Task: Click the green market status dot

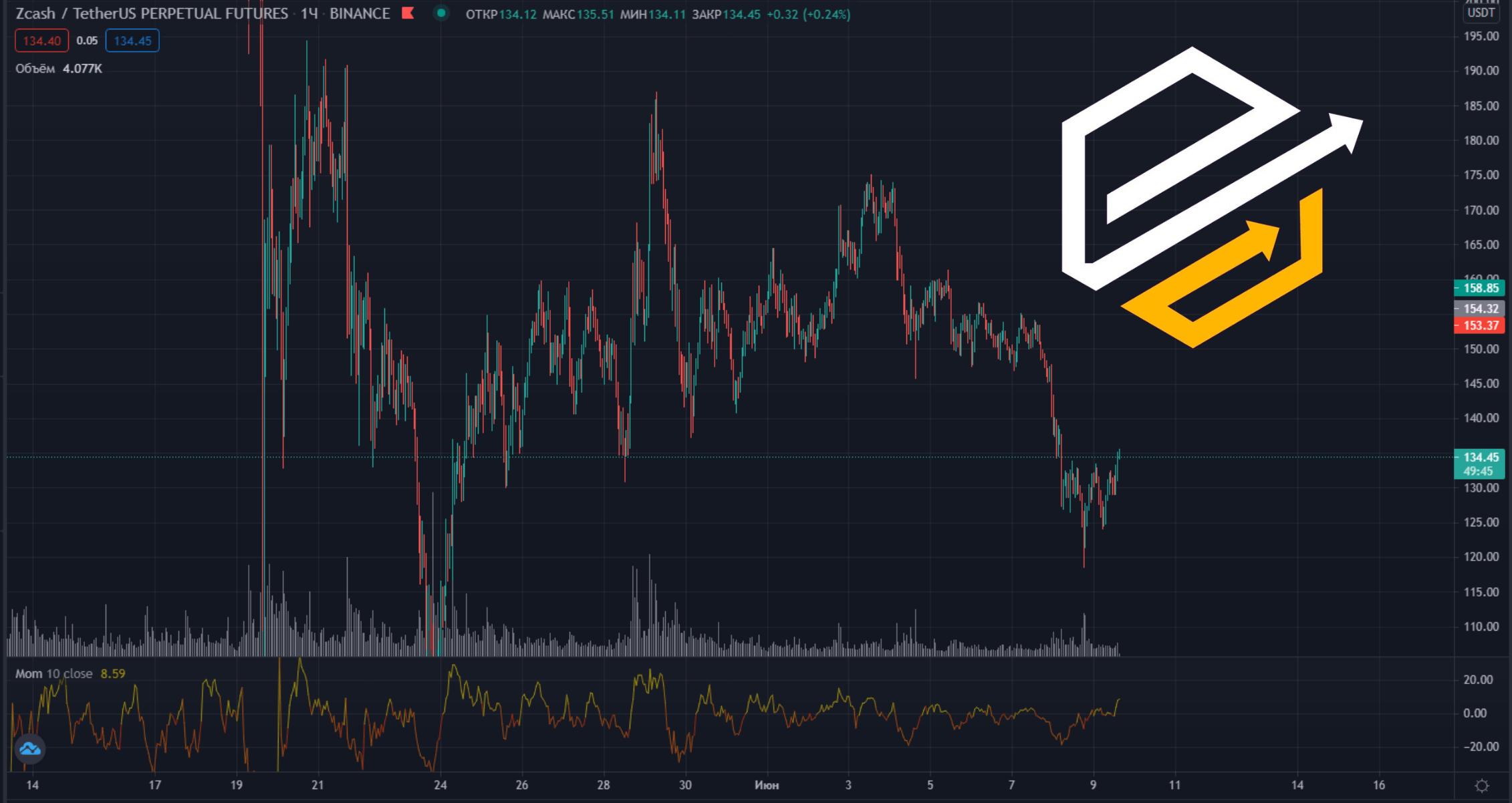Action: click(440, 13)
